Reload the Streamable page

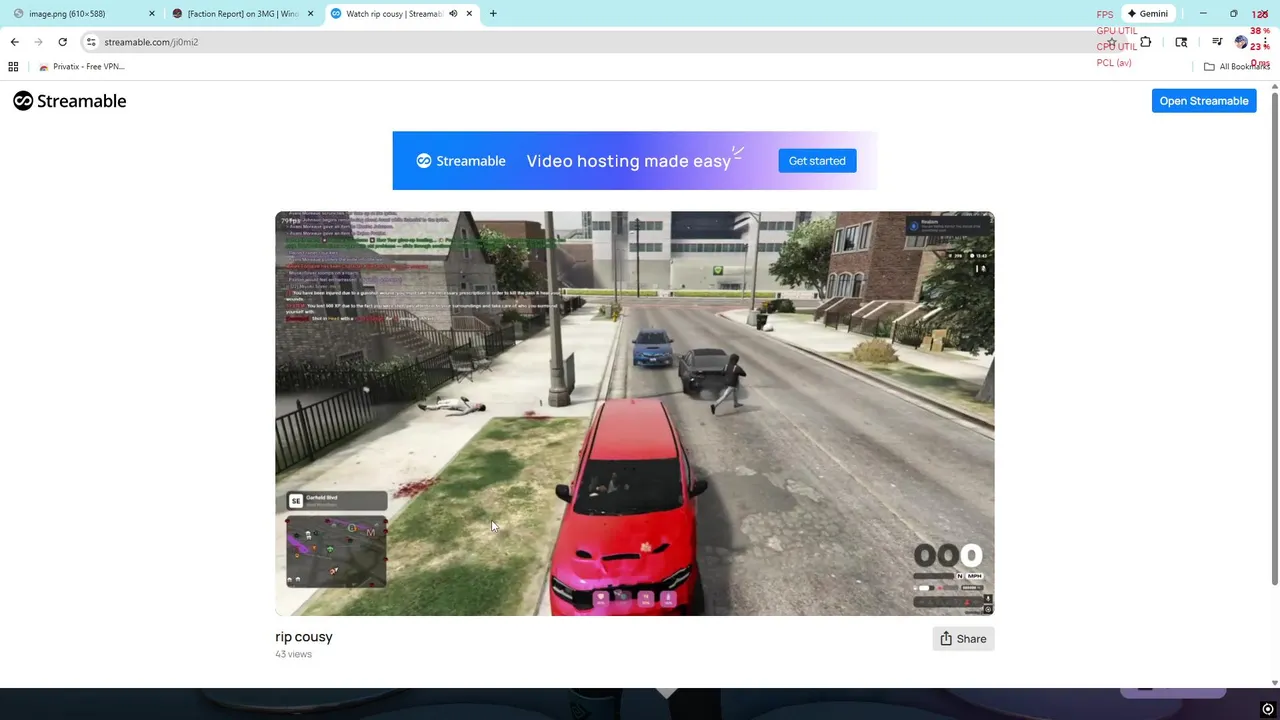click(x=62, y=42)
